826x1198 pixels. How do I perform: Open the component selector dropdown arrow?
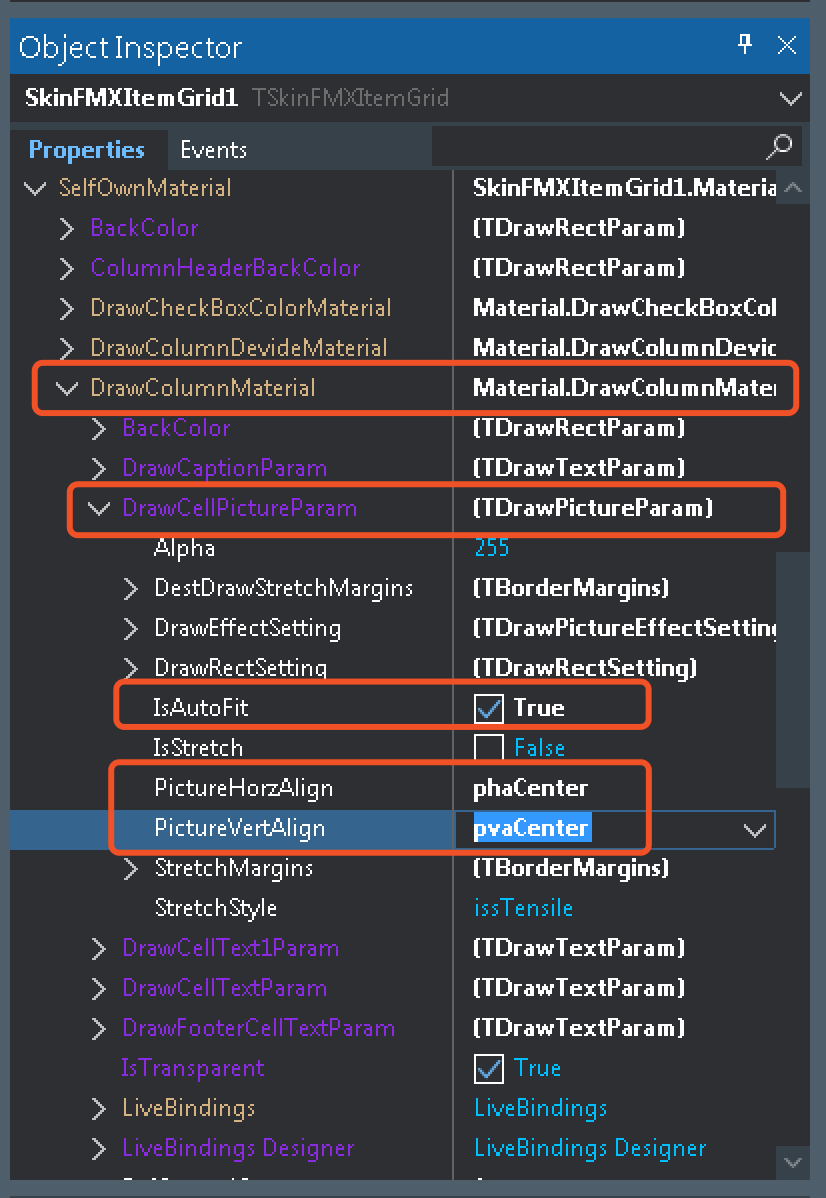(x=790, y=98)
